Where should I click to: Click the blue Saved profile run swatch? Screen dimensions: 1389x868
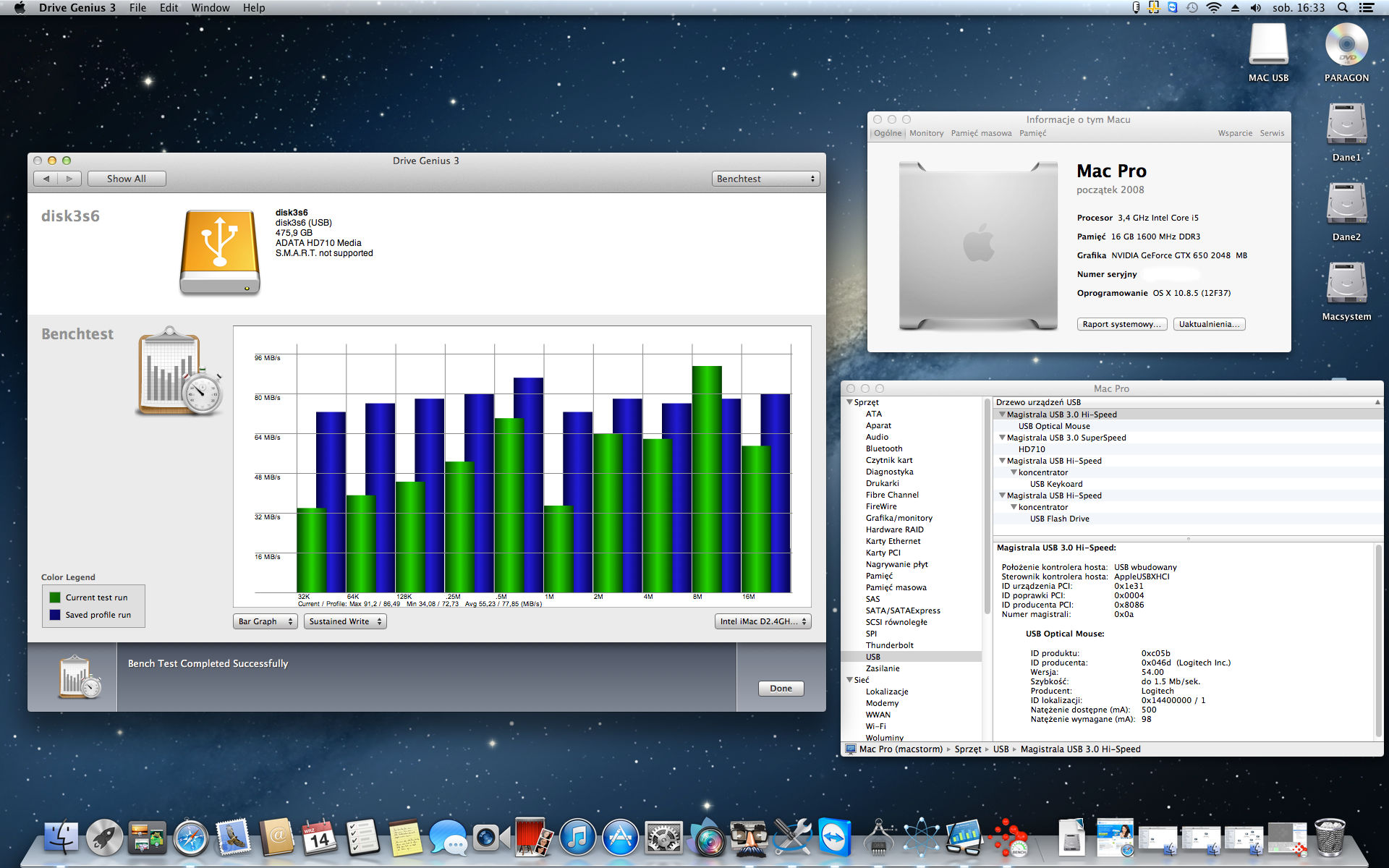[55, 615]
